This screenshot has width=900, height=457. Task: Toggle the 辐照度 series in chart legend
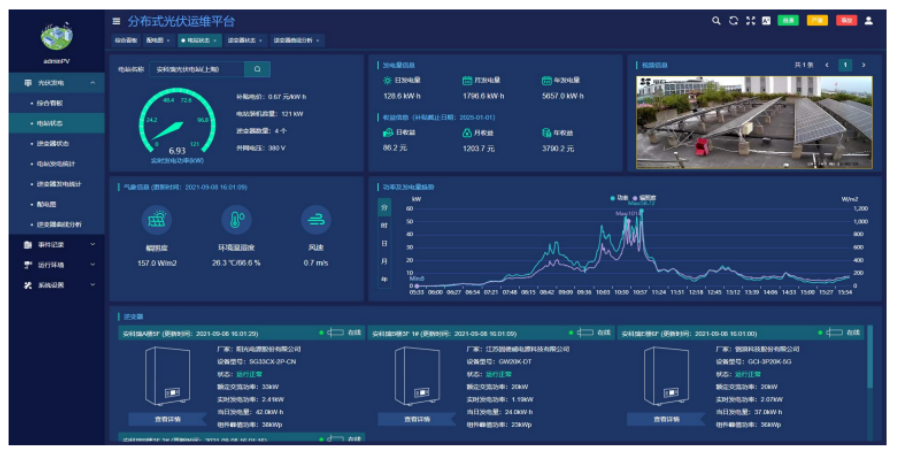click(x=645, y=198)
